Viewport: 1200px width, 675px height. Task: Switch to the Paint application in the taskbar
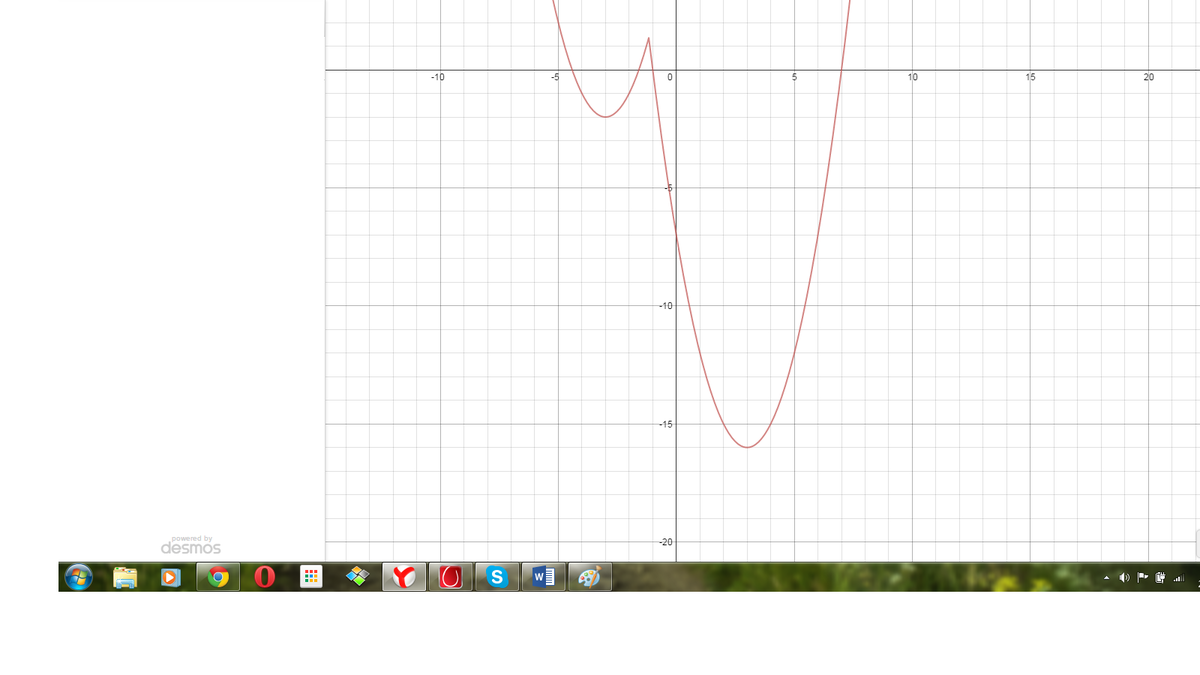coord(590,577)
